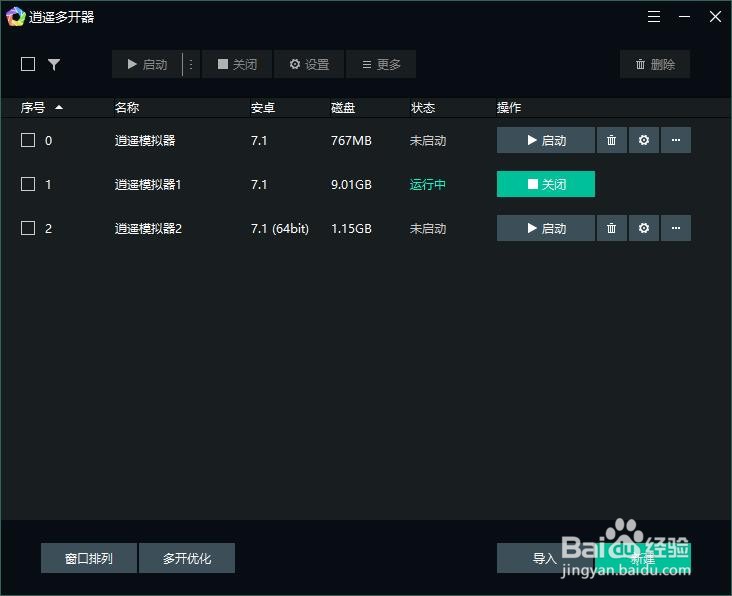The width and height of the screenshot is (732, 596).
Task: Open settings gear for 逍遥模拟器2
Action: pos(644,228)
